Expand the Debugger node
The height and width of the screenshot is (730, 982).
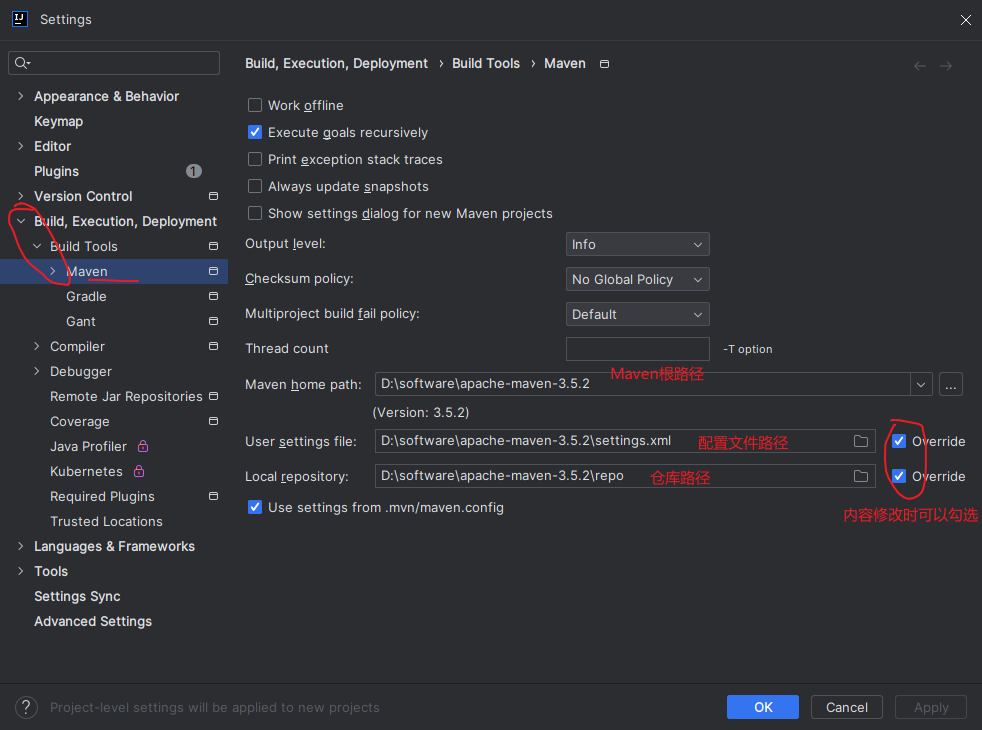point(37,371)
